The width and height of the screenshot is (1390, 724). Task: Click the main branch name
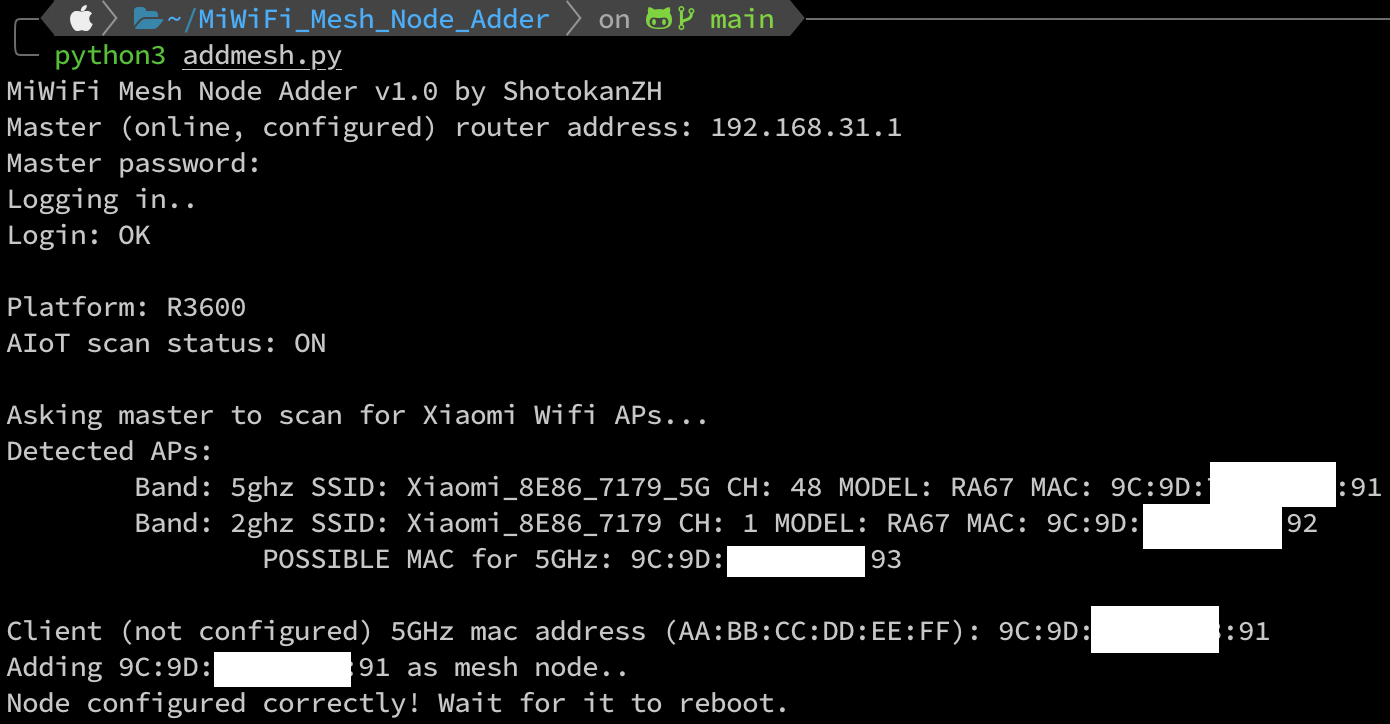pyautogui.click(x=742, y=19)
